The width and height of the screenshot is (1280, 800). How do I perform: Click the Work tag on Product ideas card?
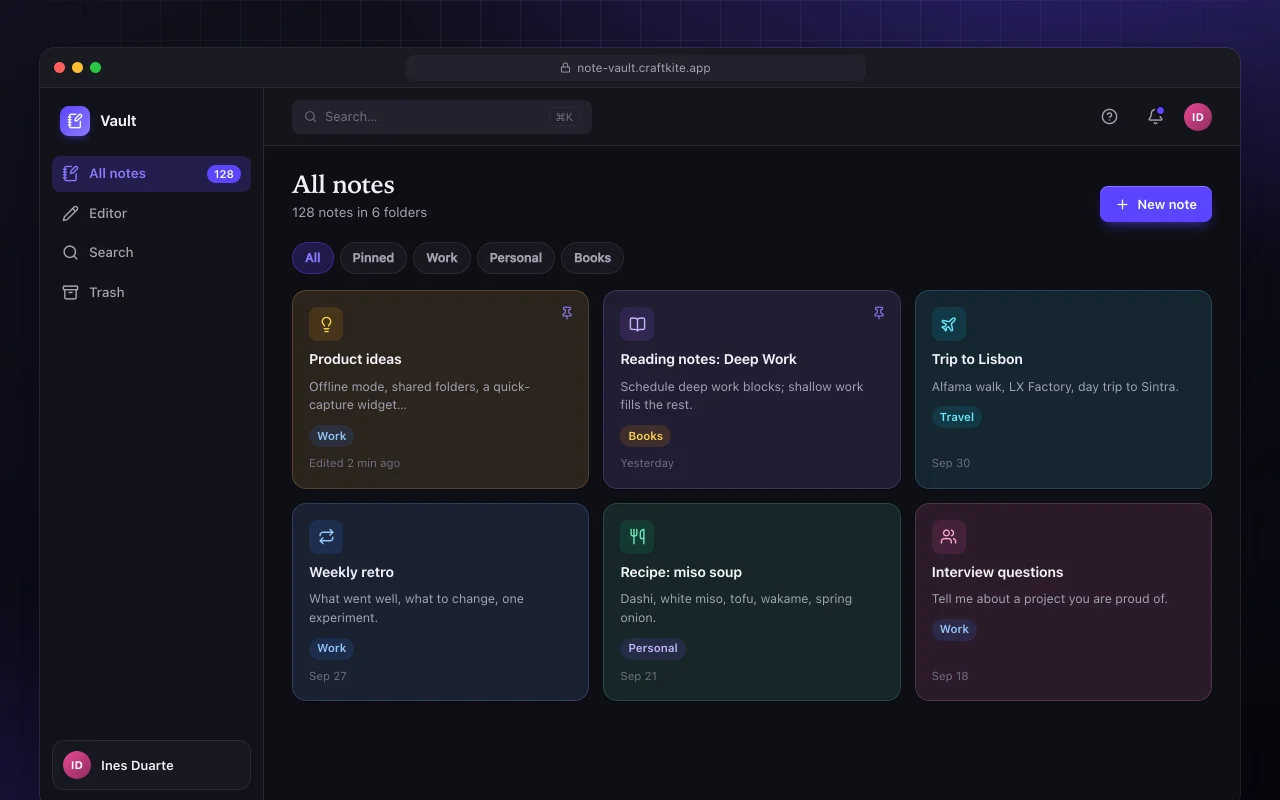click(x=332, y=436)
